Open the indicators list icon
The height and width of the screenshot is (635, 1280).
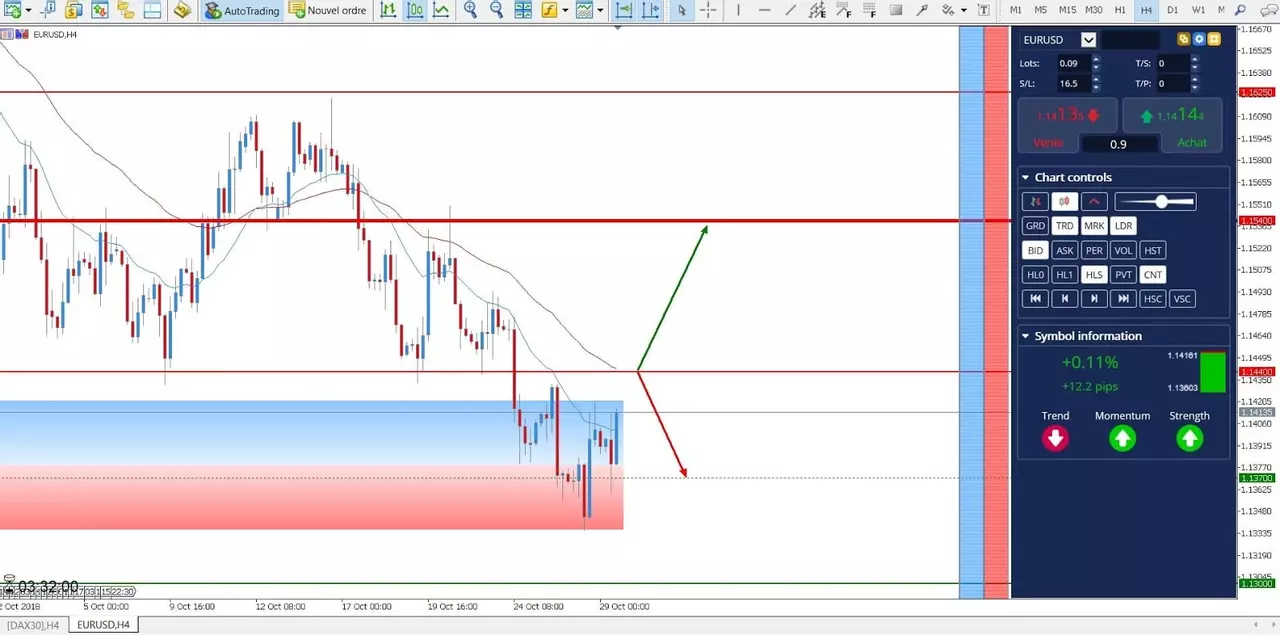coord(549,10)
